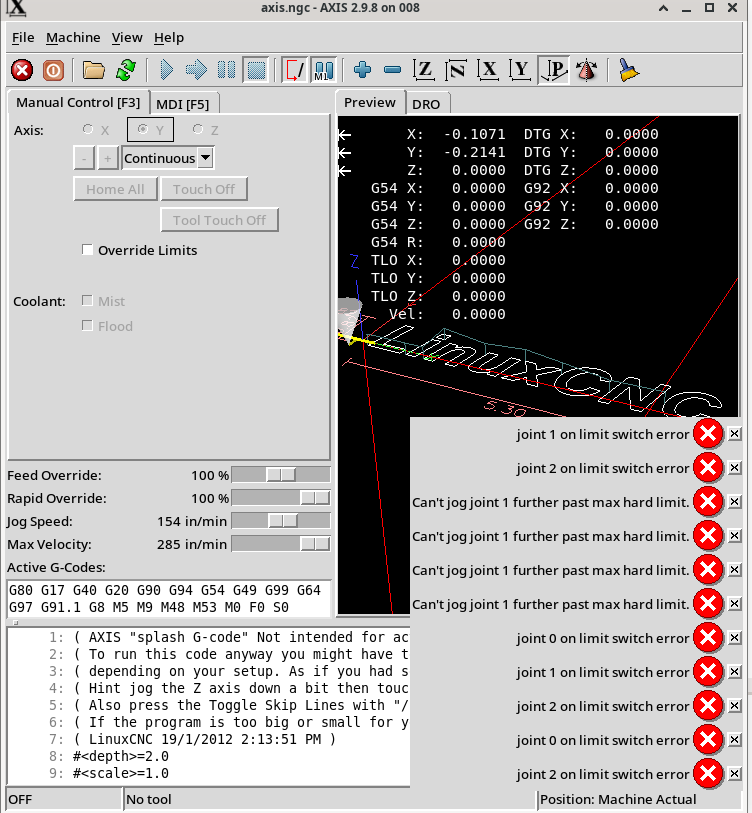Open the View menu
The height and width of the screenshot is (813, 752).
click(127, 37)
